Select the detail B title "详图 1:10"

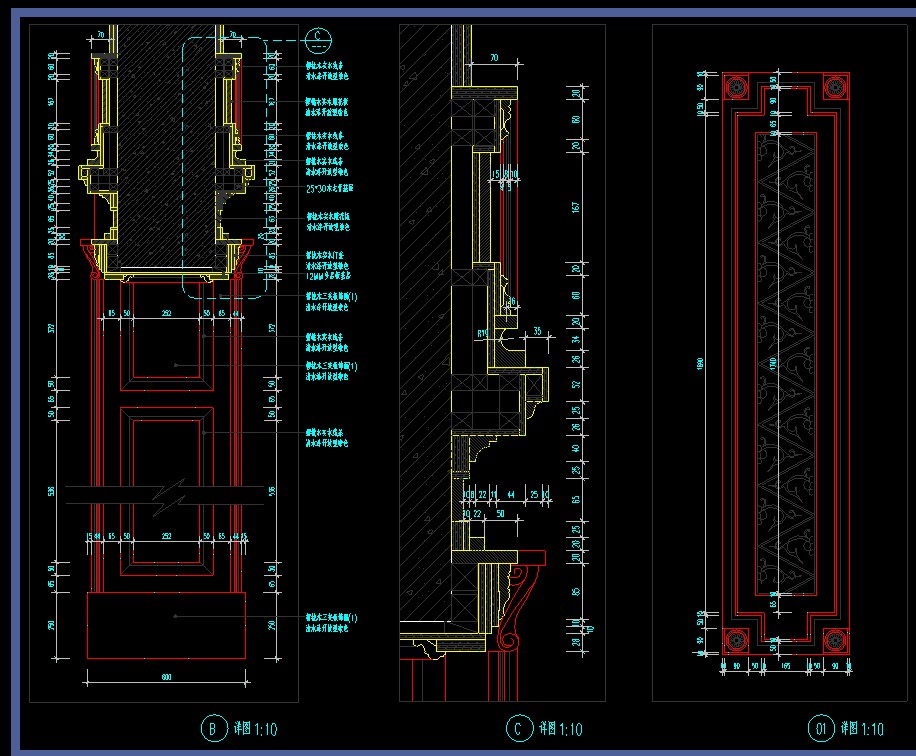(255, 729)
